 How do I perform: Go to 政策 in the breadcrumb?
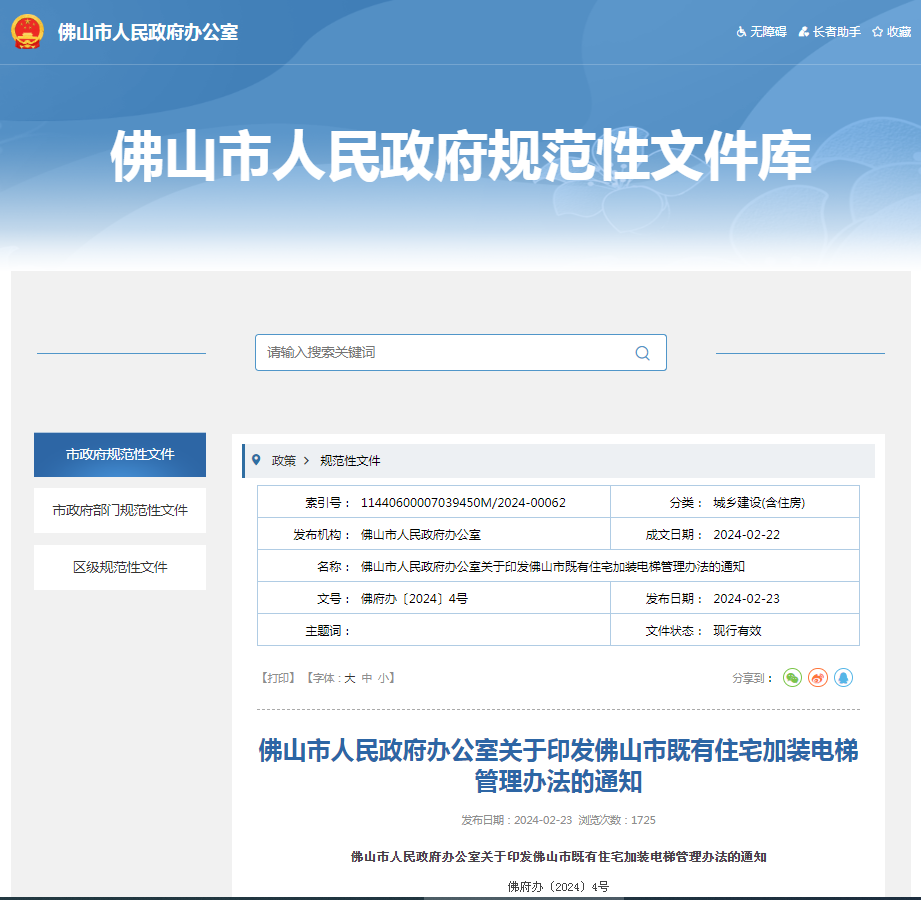(284, 461)
